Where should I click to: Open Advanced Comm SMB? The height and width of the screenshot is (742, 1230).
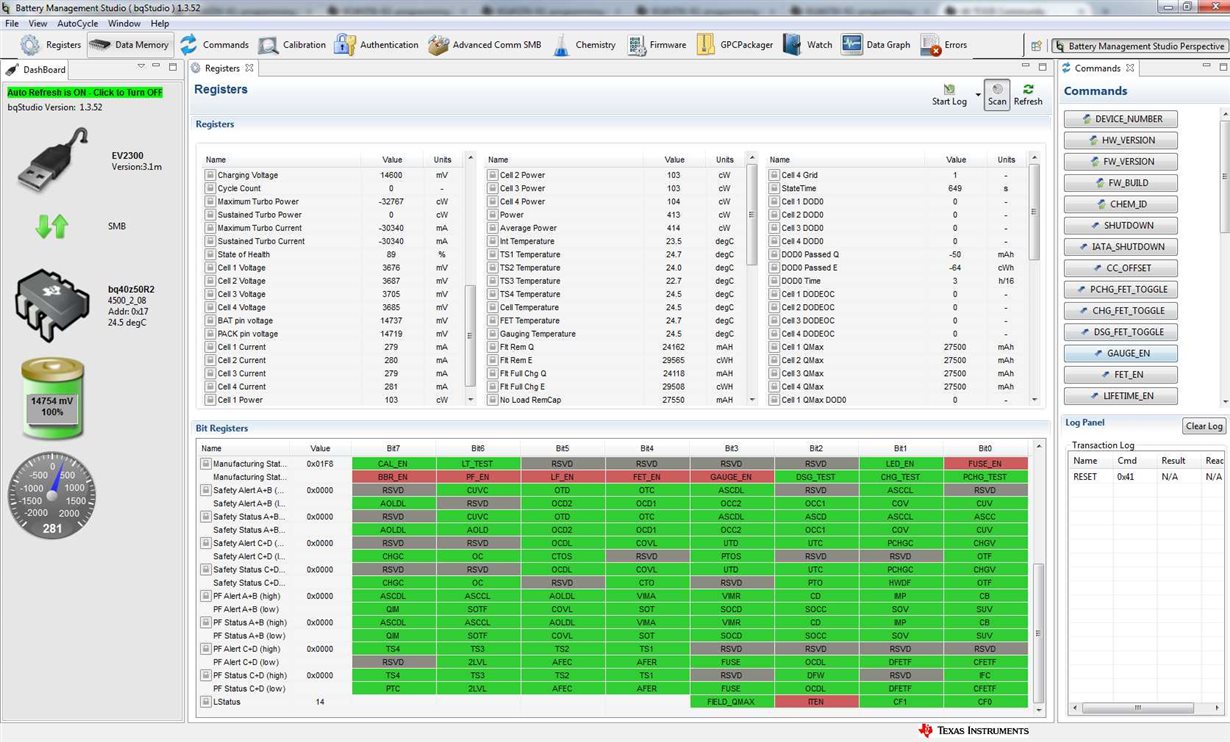pyautogui.click(x=485, y=45)
